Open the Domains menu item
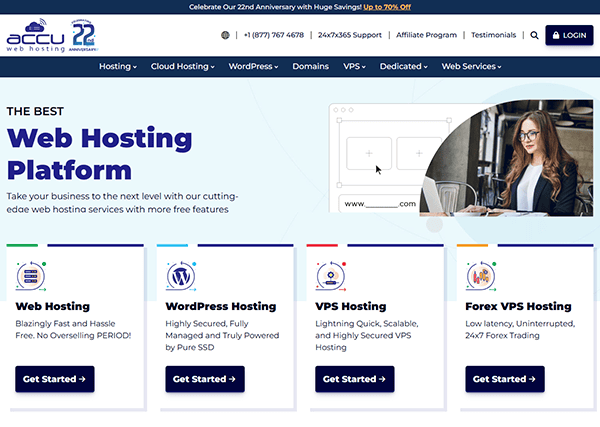The height and width of the screenshot is (427, 600). pyautogui.click(x=311, y=67)
